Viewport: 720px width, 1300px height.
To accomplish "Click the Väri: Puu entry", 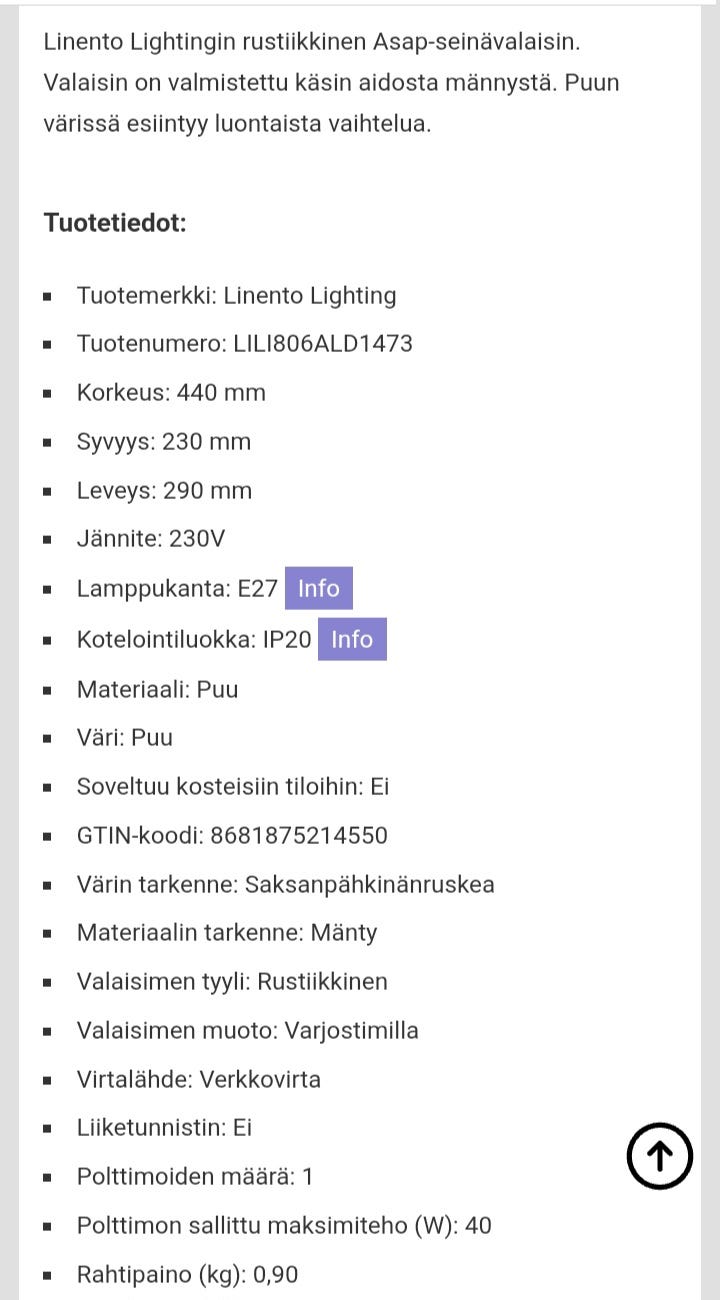I will [124, 738].
